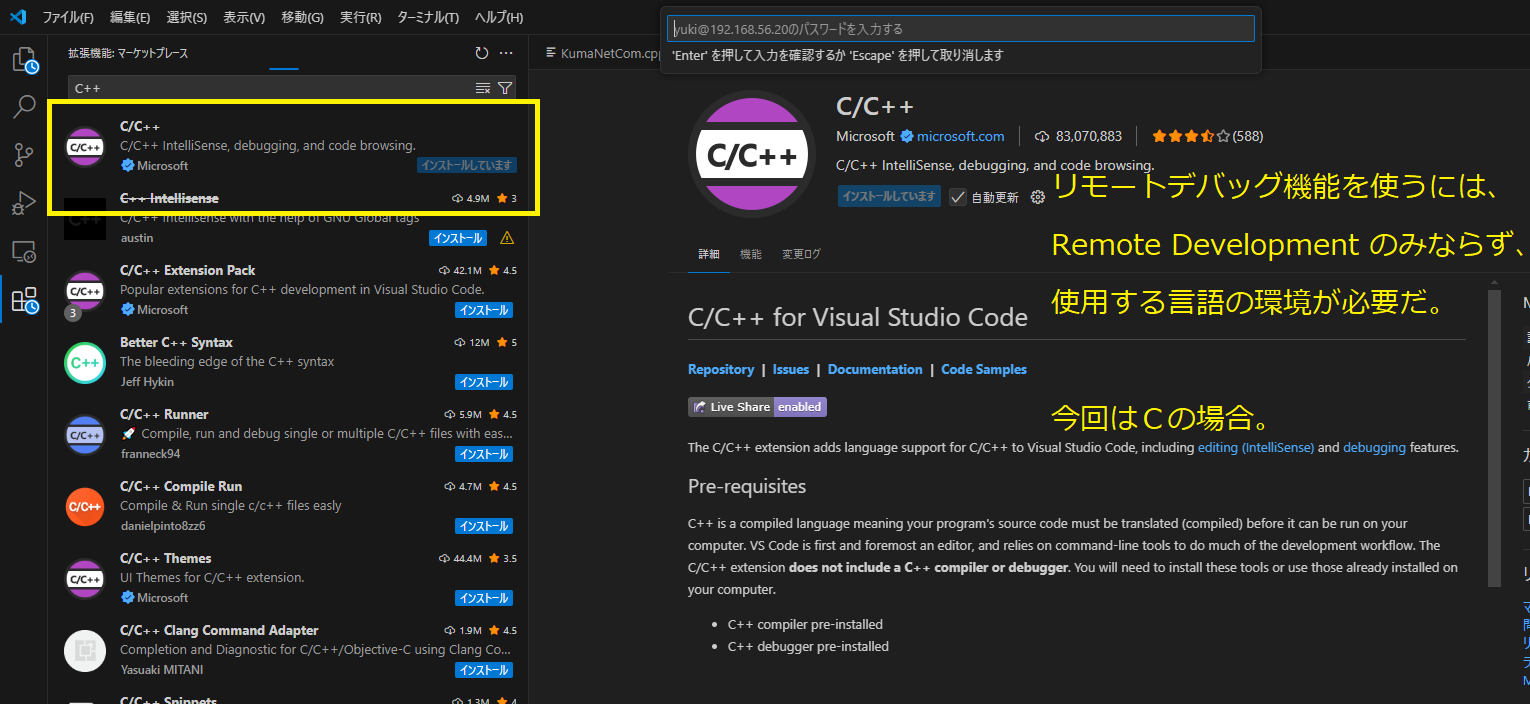Click the VS Code logo in the title bar
Viewport: 1530px width, 704px height.
point(17,17)
